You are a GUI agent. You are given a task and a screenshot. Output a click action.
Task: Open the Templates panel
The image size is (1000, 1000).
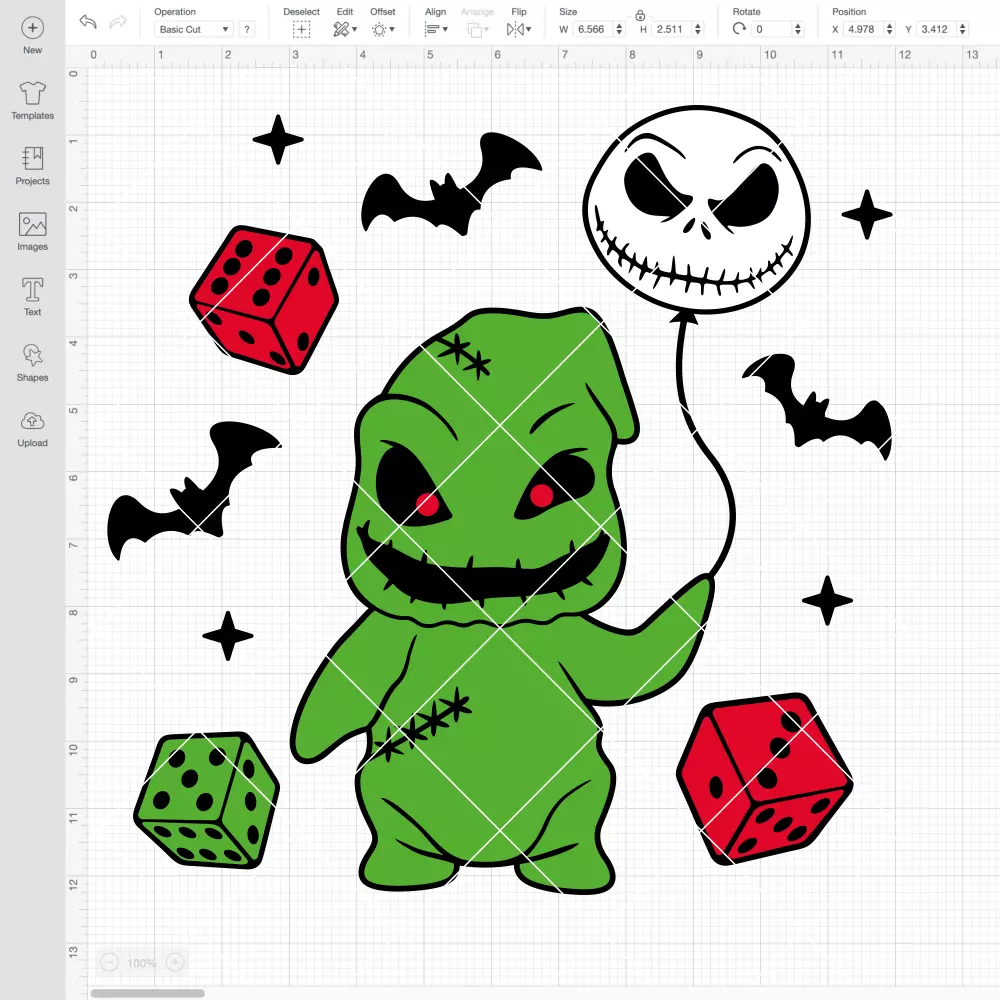click(33, 101)
